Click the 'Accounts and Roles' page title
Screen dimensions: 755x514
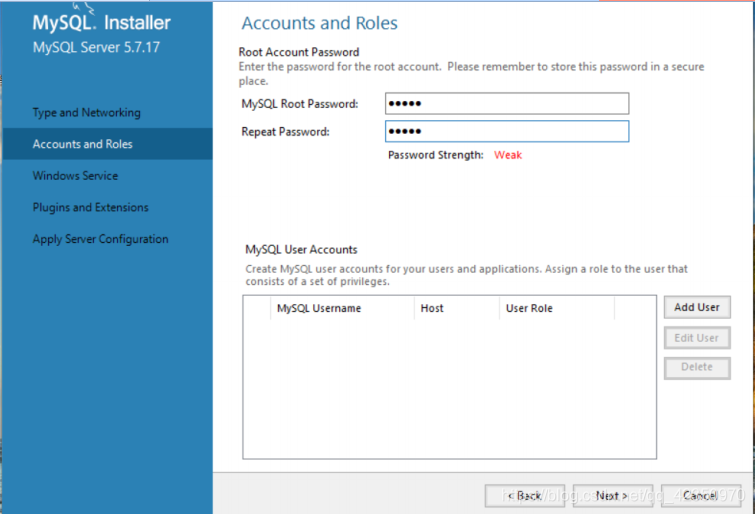click(x=320, y=23)
